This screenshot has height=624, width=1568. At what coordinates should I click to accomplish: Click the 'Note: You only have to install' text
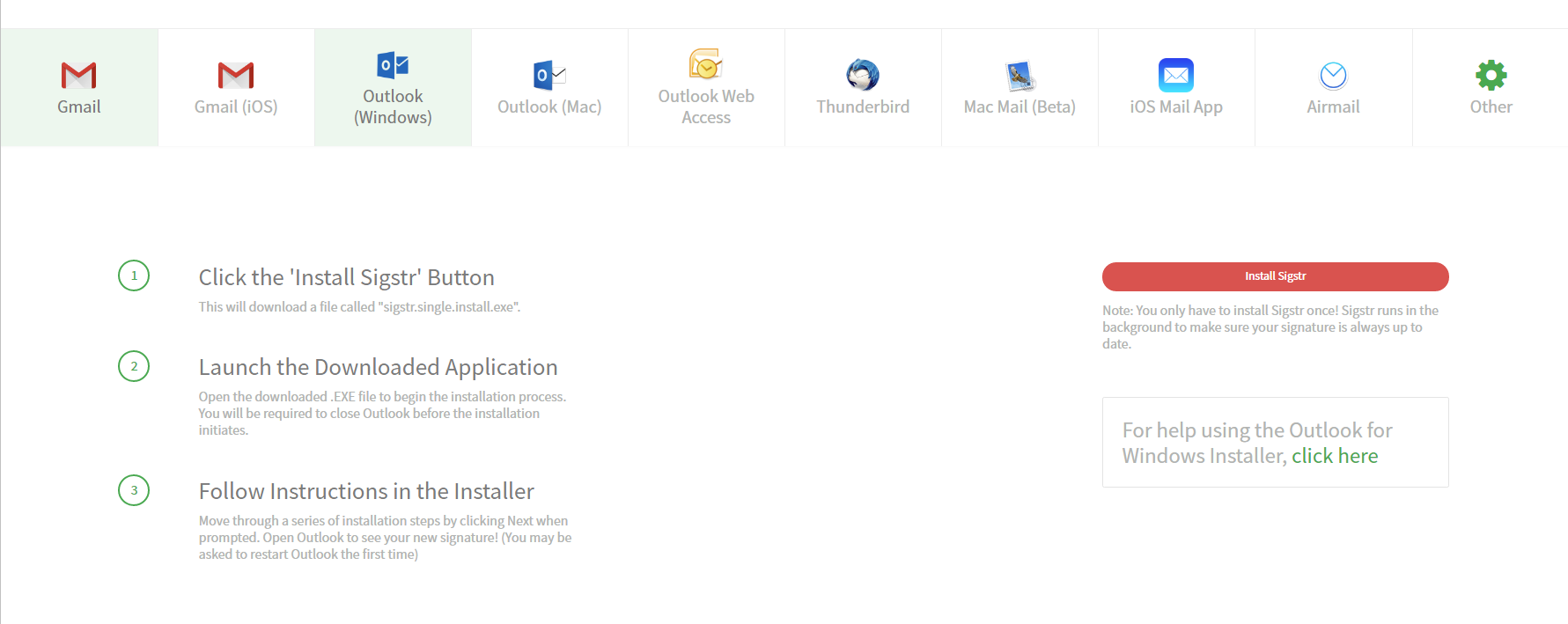tap(1270, 327)
